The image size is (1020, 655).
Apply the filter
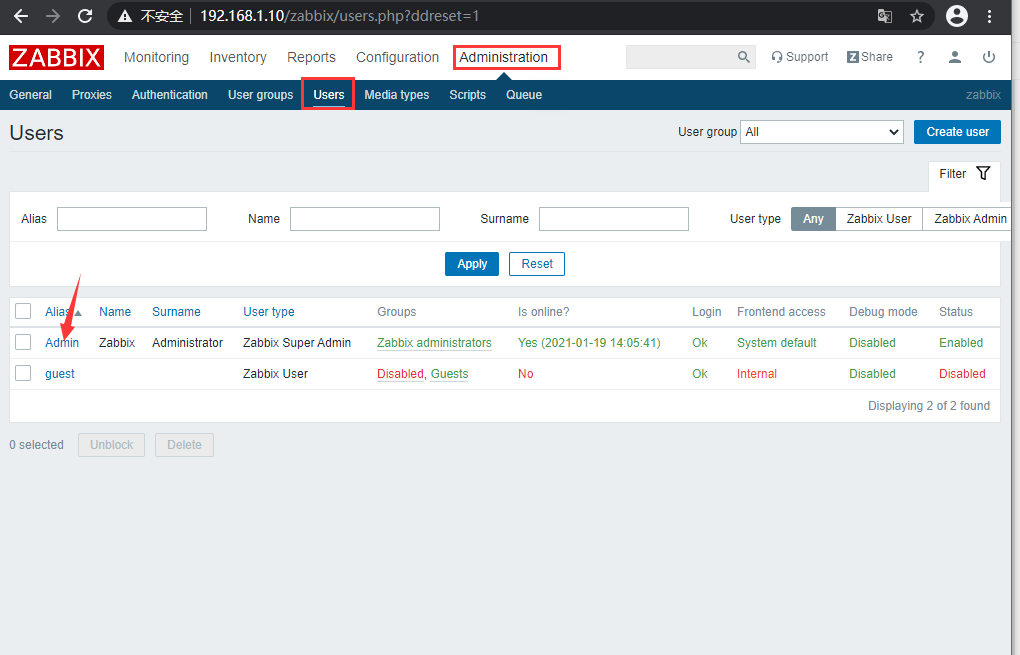click(472, 264)
